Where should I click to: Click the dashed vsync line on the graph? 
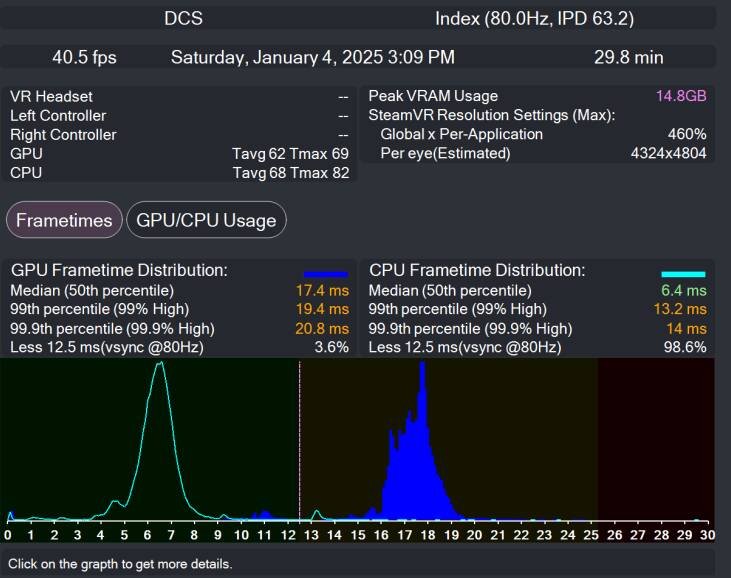(299, 440)
